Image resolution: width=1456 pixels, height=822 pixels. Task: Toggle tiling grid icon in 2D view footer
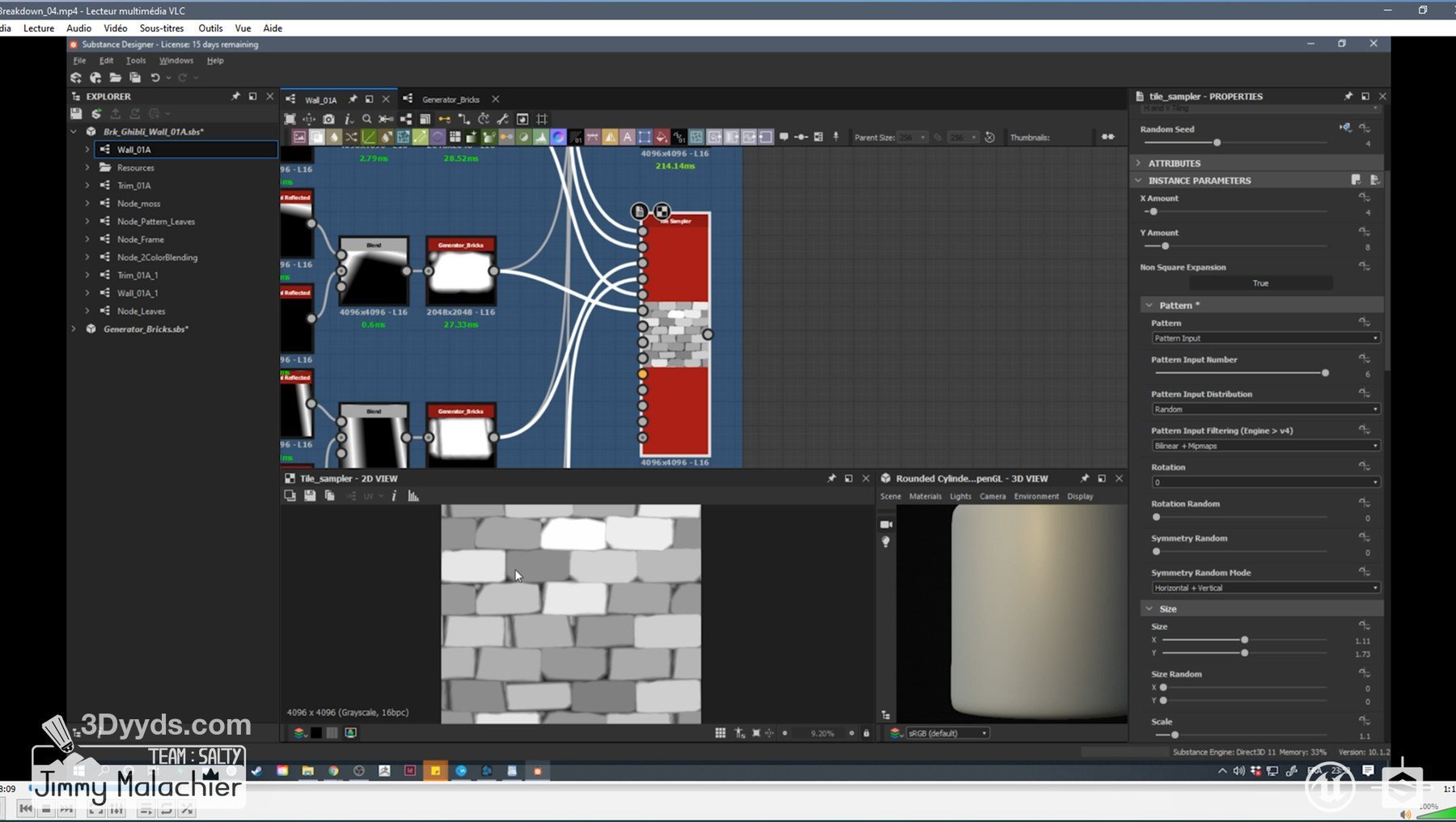click(720, 733)
